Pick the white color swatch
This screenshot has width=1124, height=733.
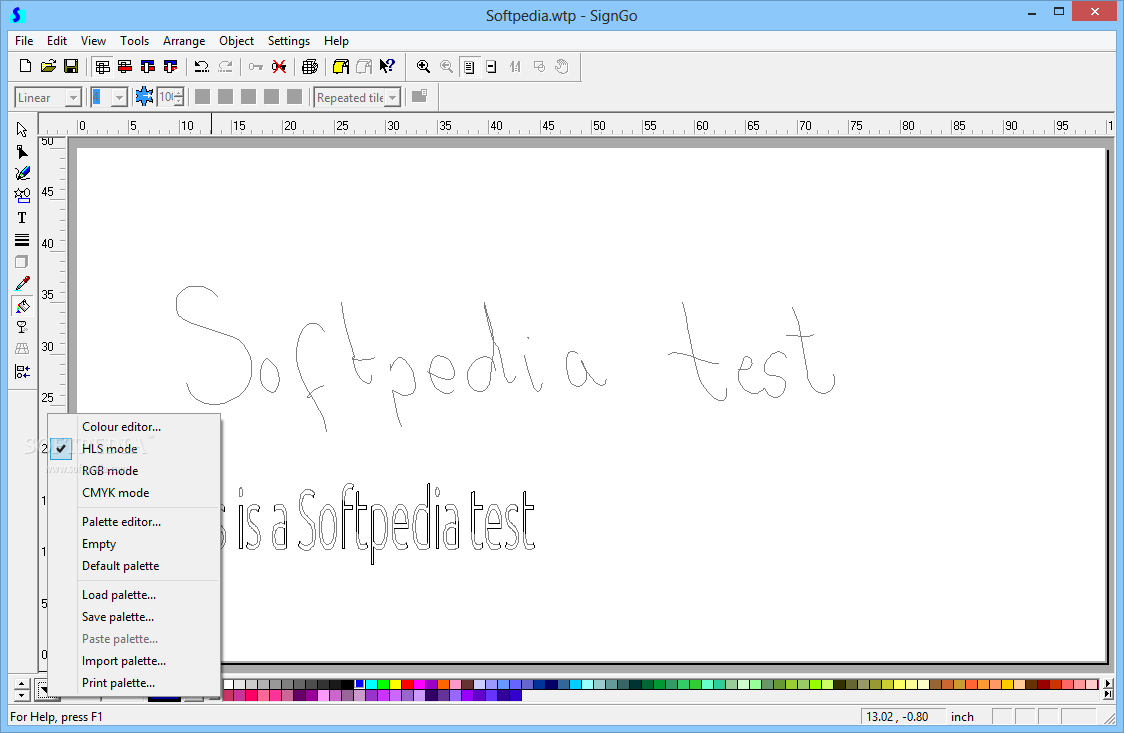pyautogui.click(x=229, y=684)
